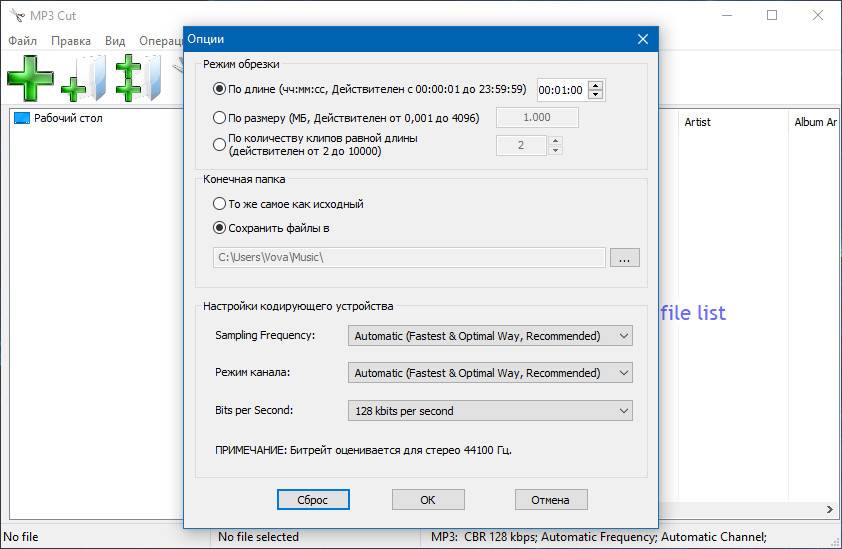The width and height of the screenshot is (842, 549).
Task: Maximize the MP3 Cut window
Action: click(x=772, y=15)
